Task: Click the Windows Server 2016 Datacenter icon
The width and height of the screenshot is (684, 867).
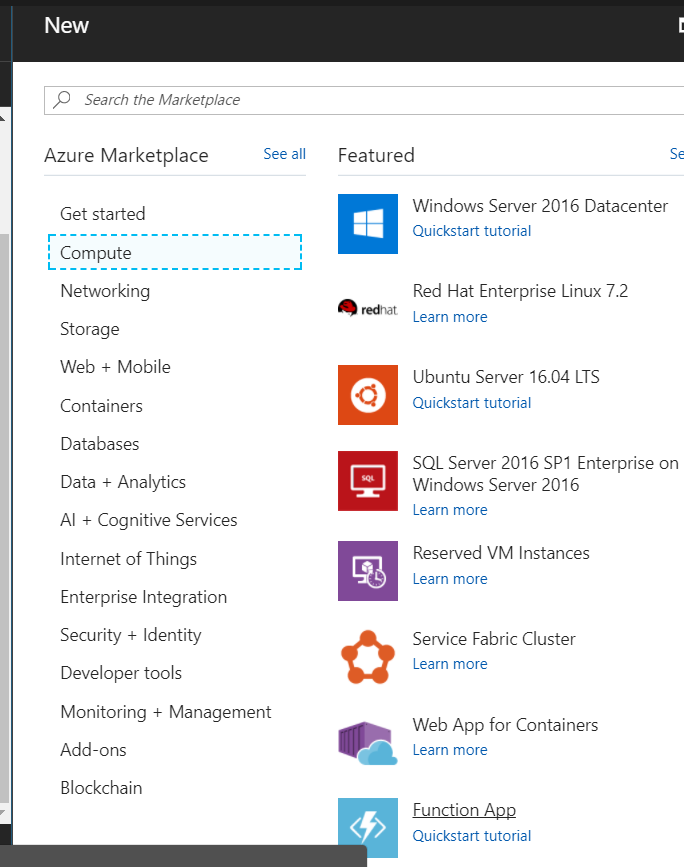Action: [x=368, y=224]
